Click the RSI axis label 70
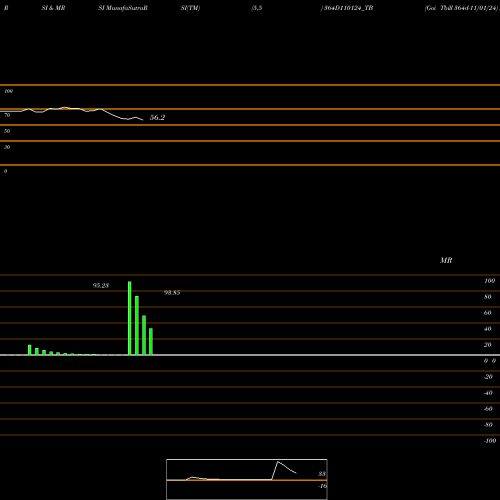The width and height of the screenshot is (500, 500). [x=7, y=115]
